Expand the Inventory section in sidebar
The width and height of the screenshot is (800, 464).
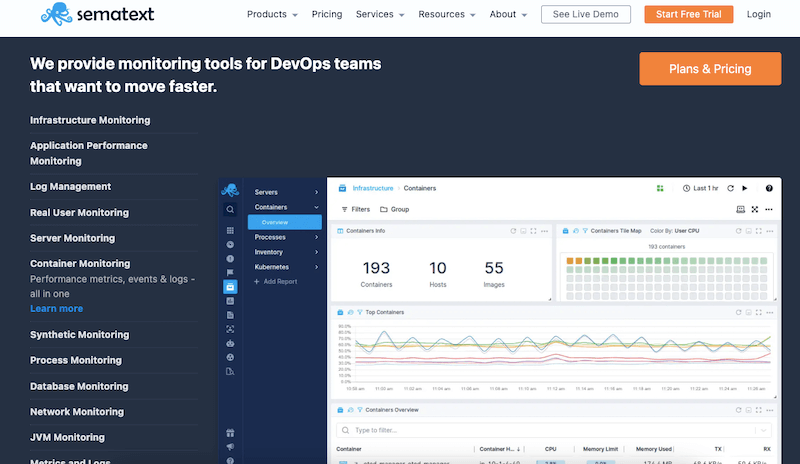(286, 252)
